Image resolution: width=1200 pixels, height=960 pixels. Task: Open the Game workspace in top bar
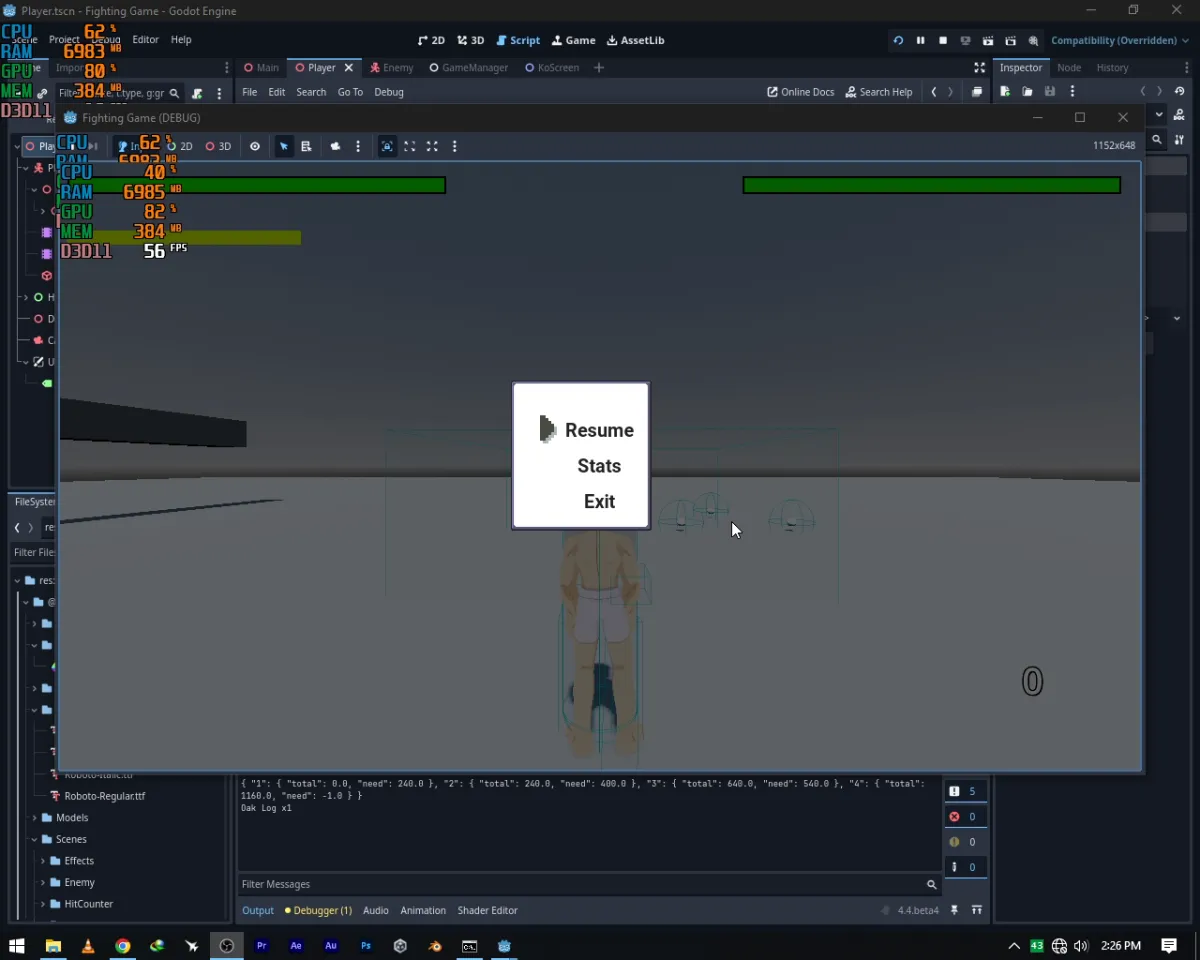[573, 40]
